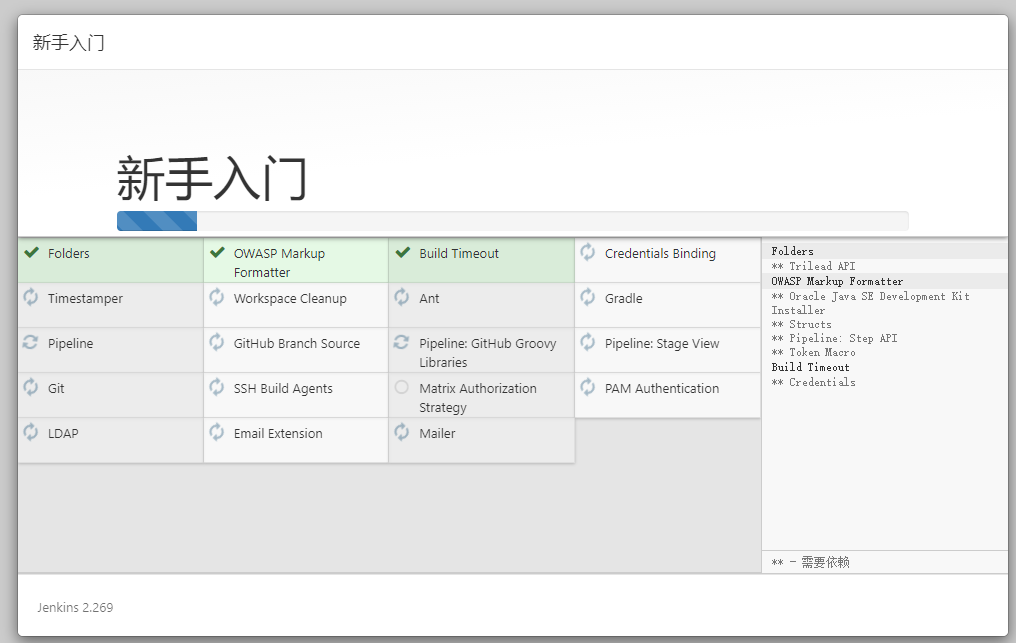Click the pending spinner beside Timestamper

pyautogui.click(x=30, y=297)
